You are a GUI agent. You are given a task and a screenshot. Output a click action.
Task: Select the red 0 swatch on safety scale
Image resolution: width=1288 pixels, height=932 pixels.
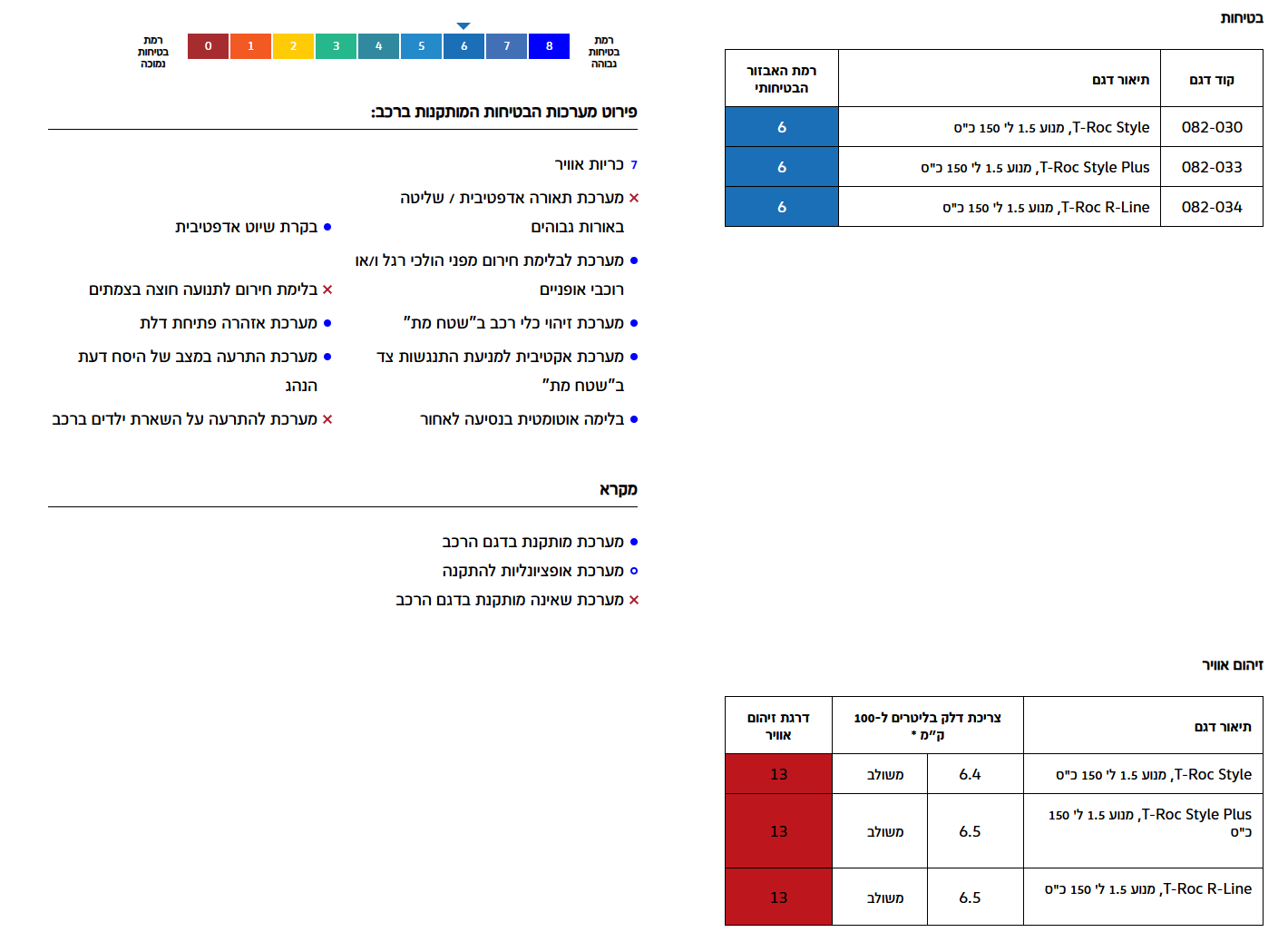click(x=208, y=46)
